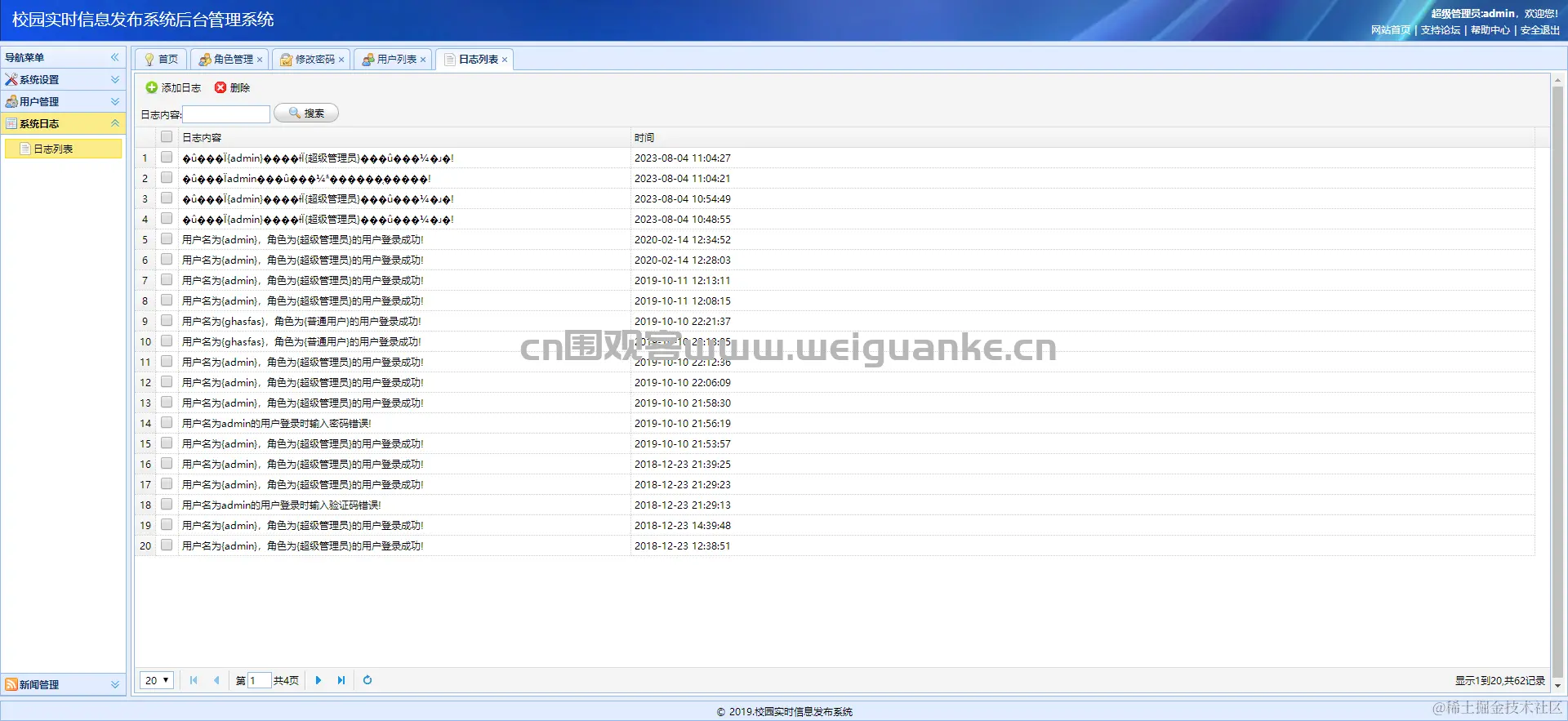Go to previous page

pyautogui.click(x=216, y=680)
